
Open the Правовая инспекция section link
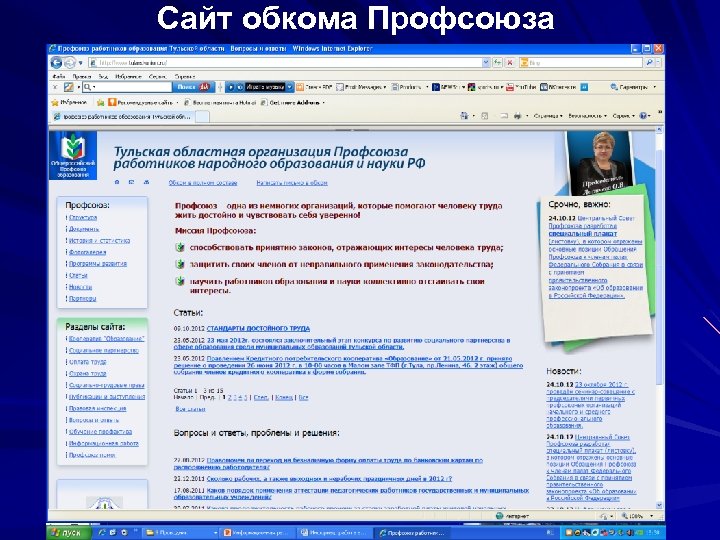tap(97, 408)
